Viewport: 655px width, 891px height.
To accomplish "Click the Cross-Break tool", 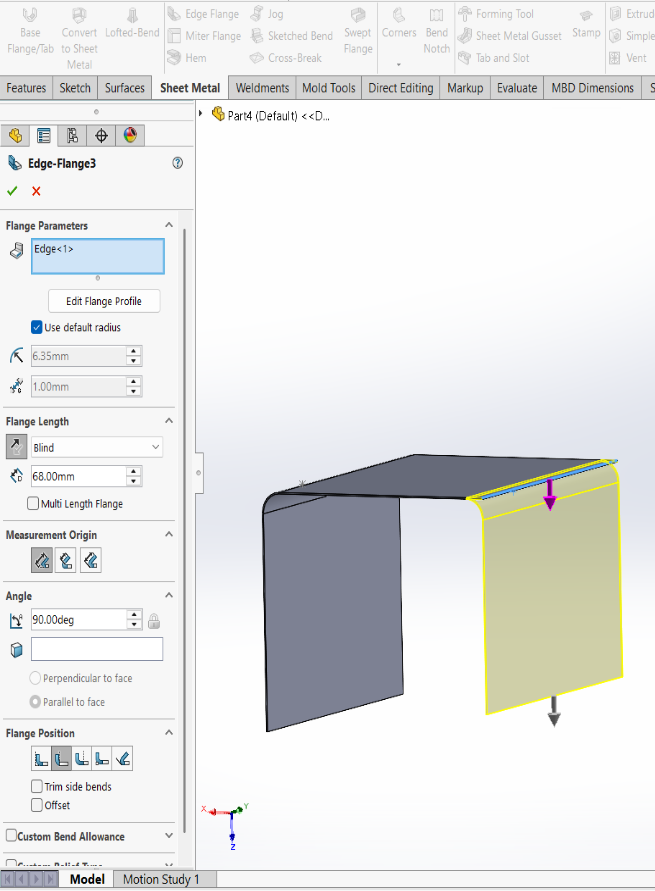I will point(286,57).
